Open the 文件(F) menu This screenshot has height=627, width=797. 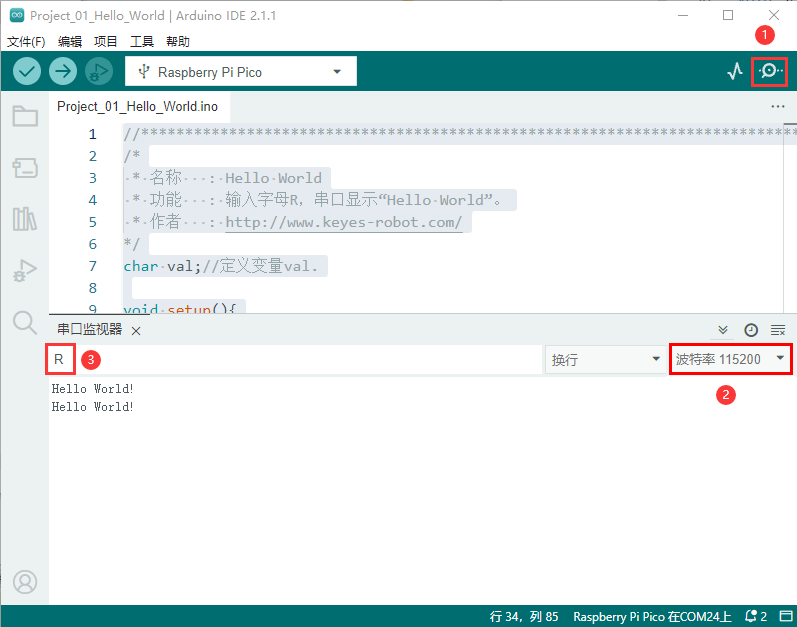pyautogui.click(x=26, y=42)
